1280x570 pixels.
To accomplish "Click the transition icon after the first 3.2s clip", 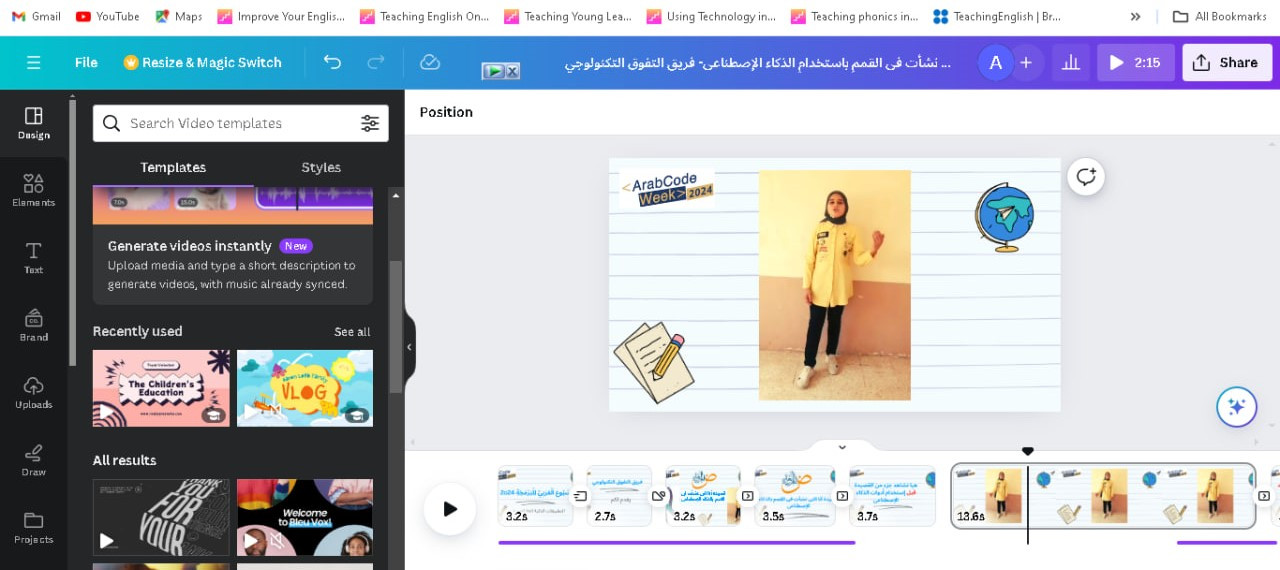I will 580,496.
